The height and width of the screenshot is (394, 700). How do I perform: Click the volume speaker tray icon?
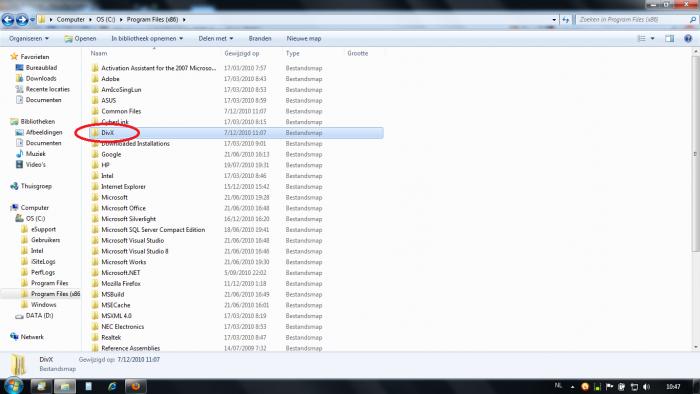[646, 386]
